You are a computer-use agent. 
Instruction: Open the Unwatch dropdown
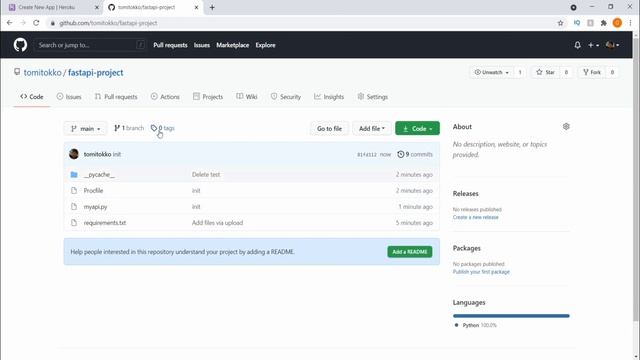[491, 72]
